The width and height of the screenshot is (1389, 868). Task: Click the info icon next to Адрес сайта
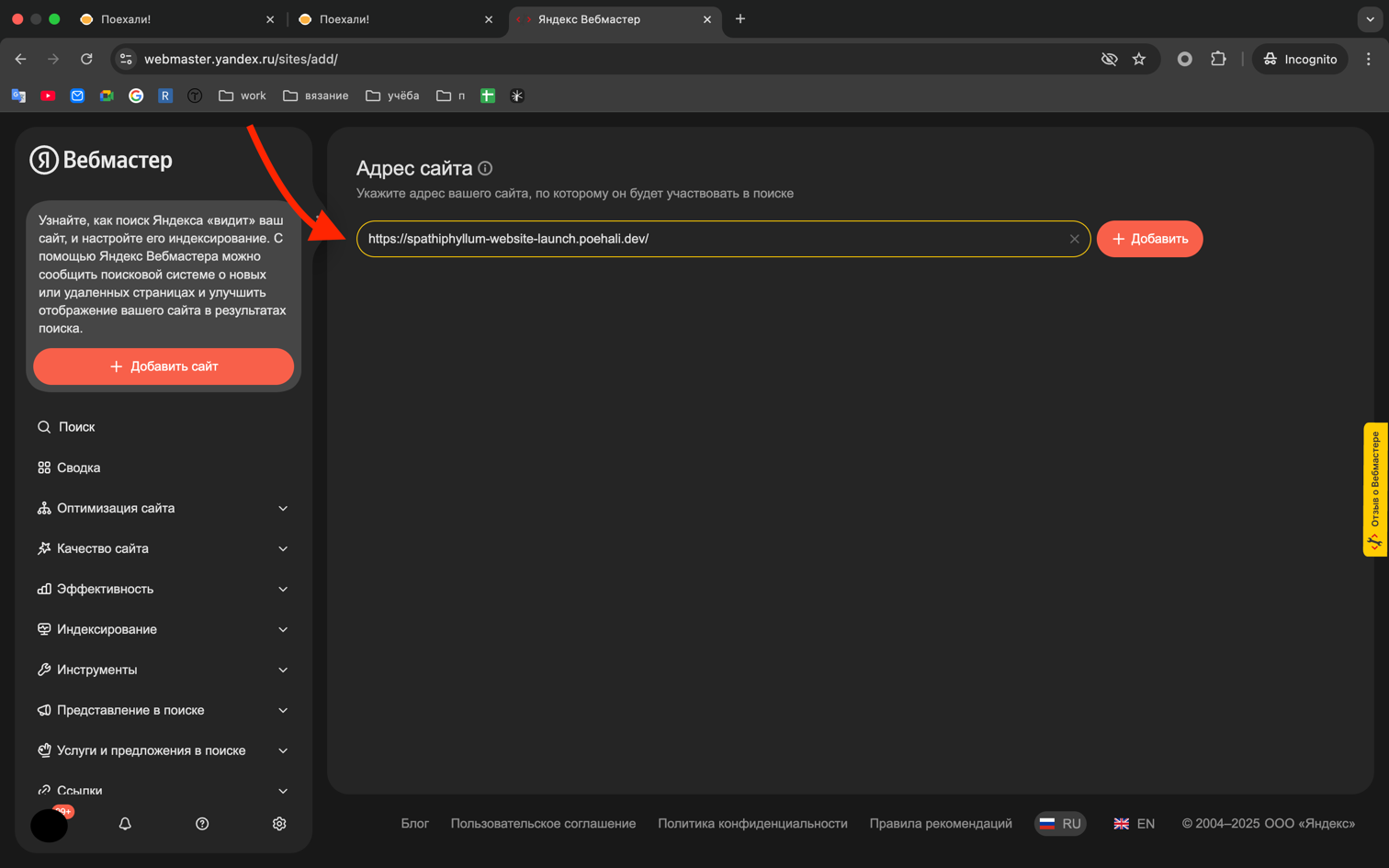pyautogui.click(x=485, y=168)
